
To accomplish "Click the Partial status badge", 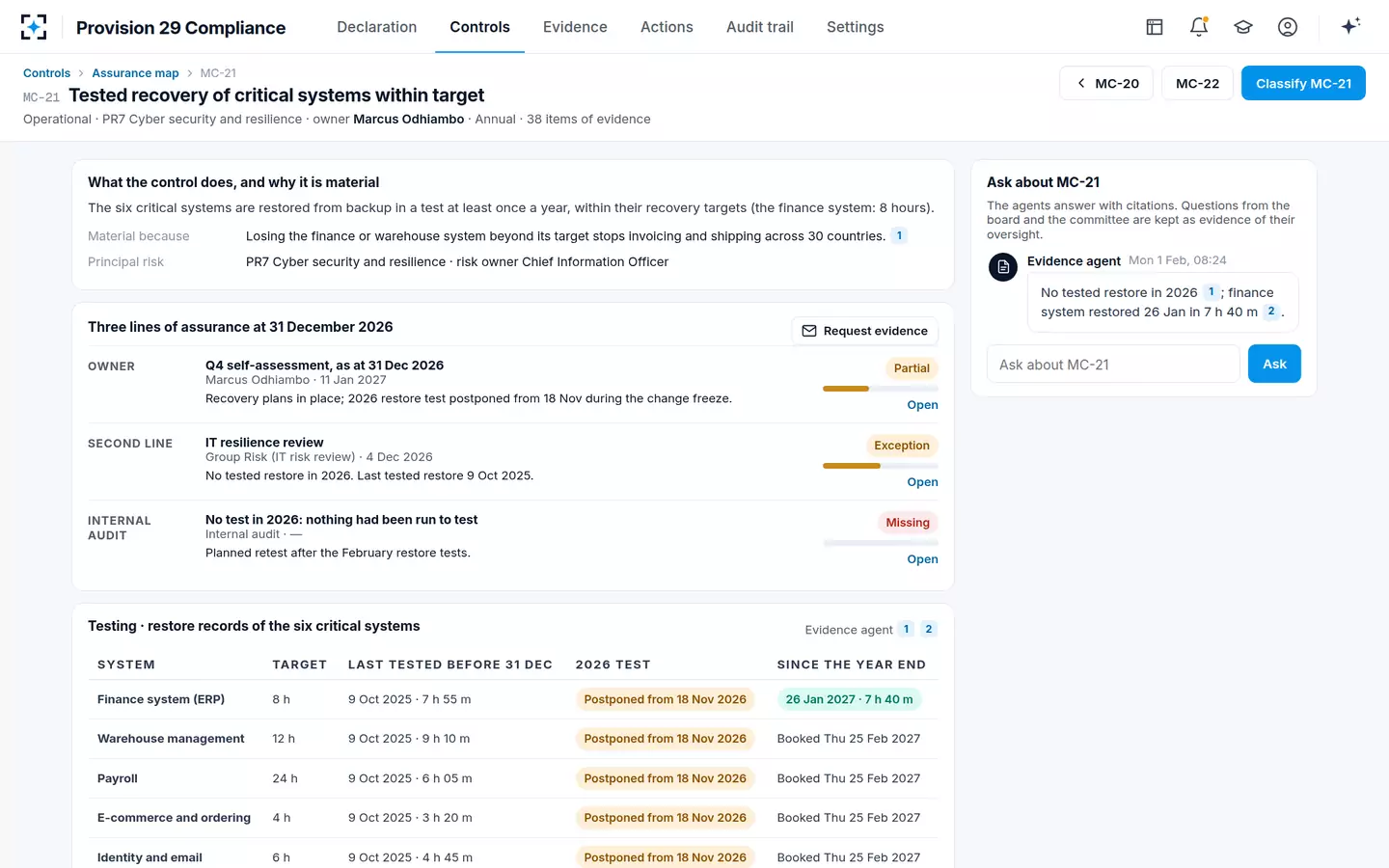I will point(912,368).
